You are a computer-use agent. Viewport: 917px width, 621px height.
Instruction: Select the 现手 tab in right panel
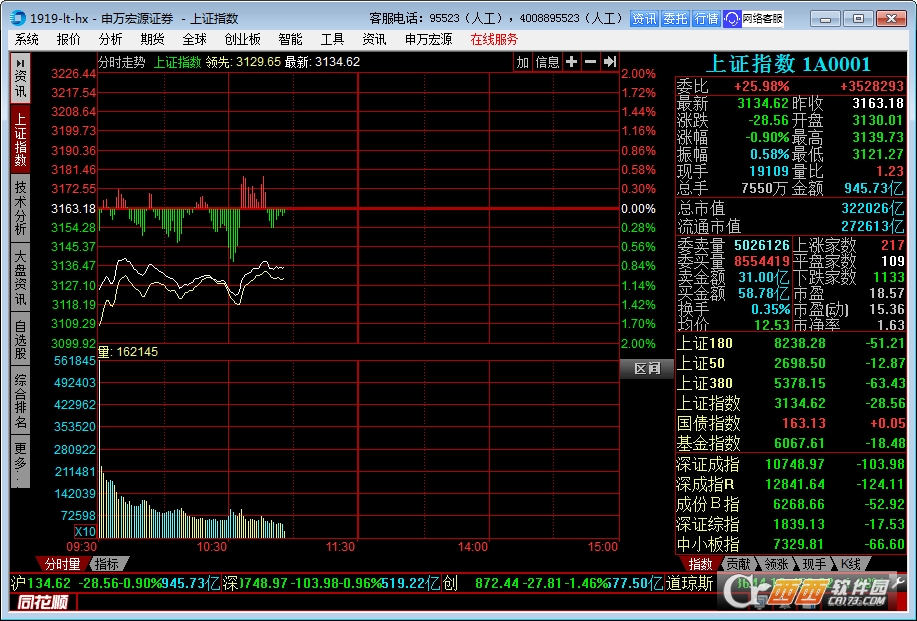pos(814,564)
